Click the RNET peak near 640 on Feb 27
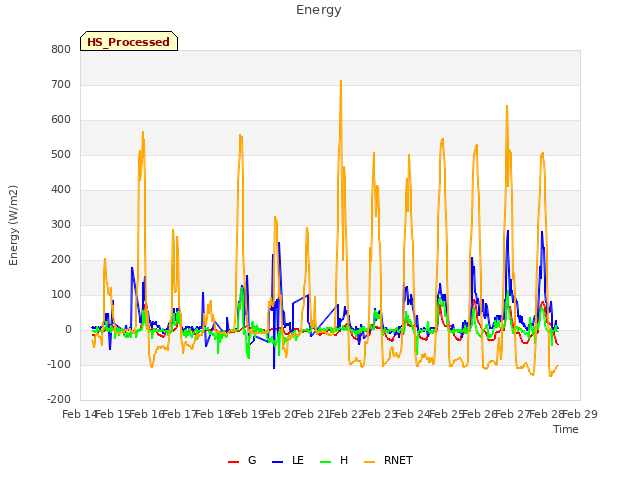Viewport: 640px width, 480px height. 507,106
